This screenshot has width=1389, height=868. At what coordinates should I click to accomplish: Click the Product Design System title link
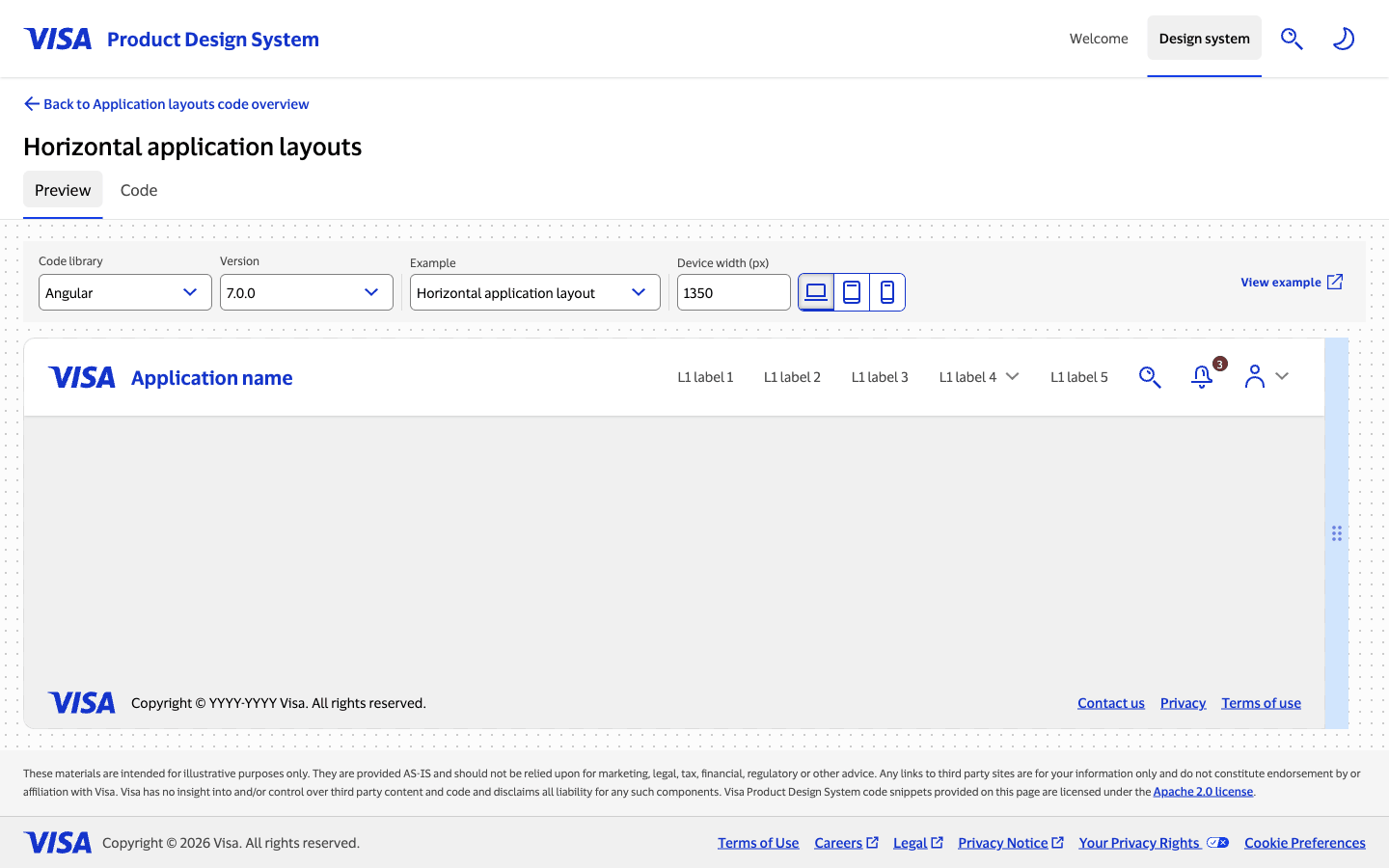[213, 40]
